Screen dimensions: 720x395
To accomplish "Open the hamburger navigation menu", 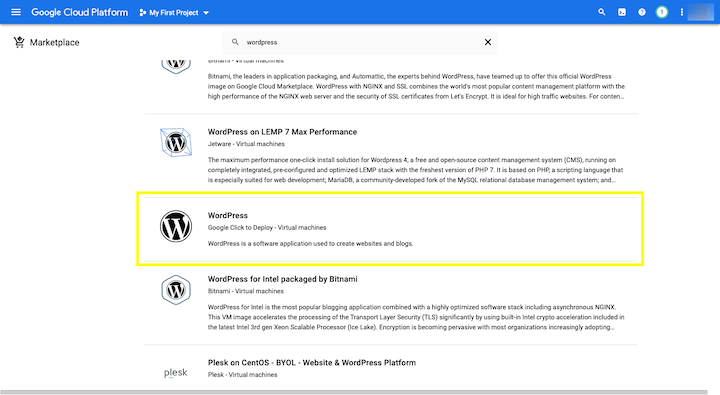I will [x=16, y=12].
